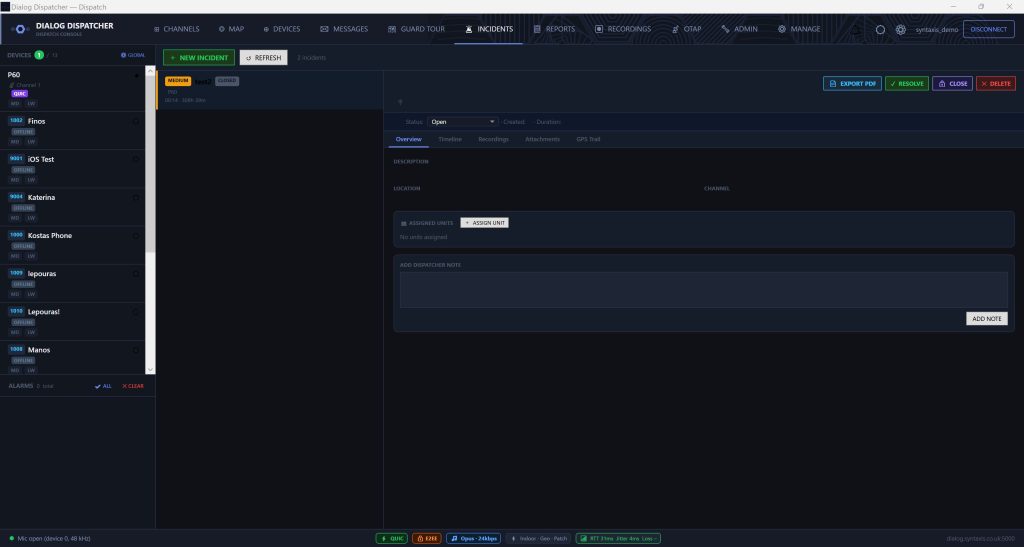Open settings gear icon near syntaxis_demo
The width and height of the screenshot is (1024, 547).
tap(901, 29)
